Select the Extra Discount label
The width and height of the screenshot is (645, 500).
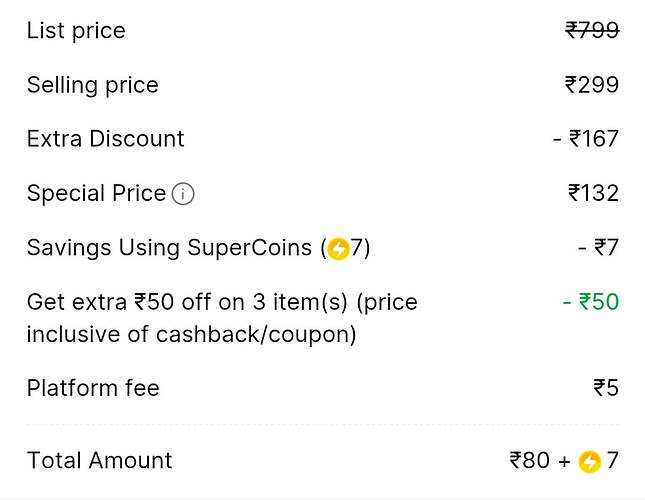pyautogui.click(x=105, y=139)
